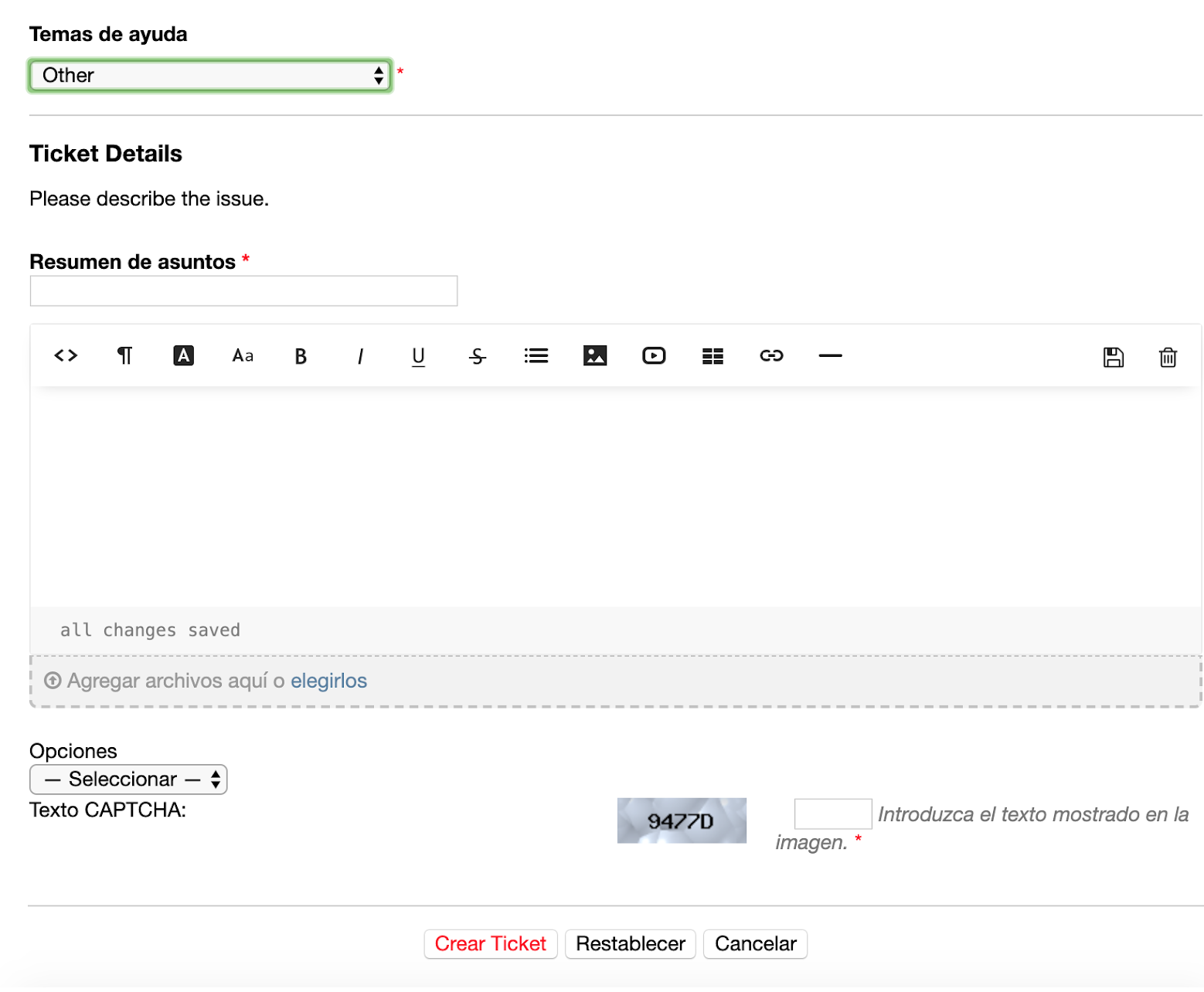Apply underline formatting
Image resolution: width=1204 pixels, height=992 pixels.
point(418,355)
